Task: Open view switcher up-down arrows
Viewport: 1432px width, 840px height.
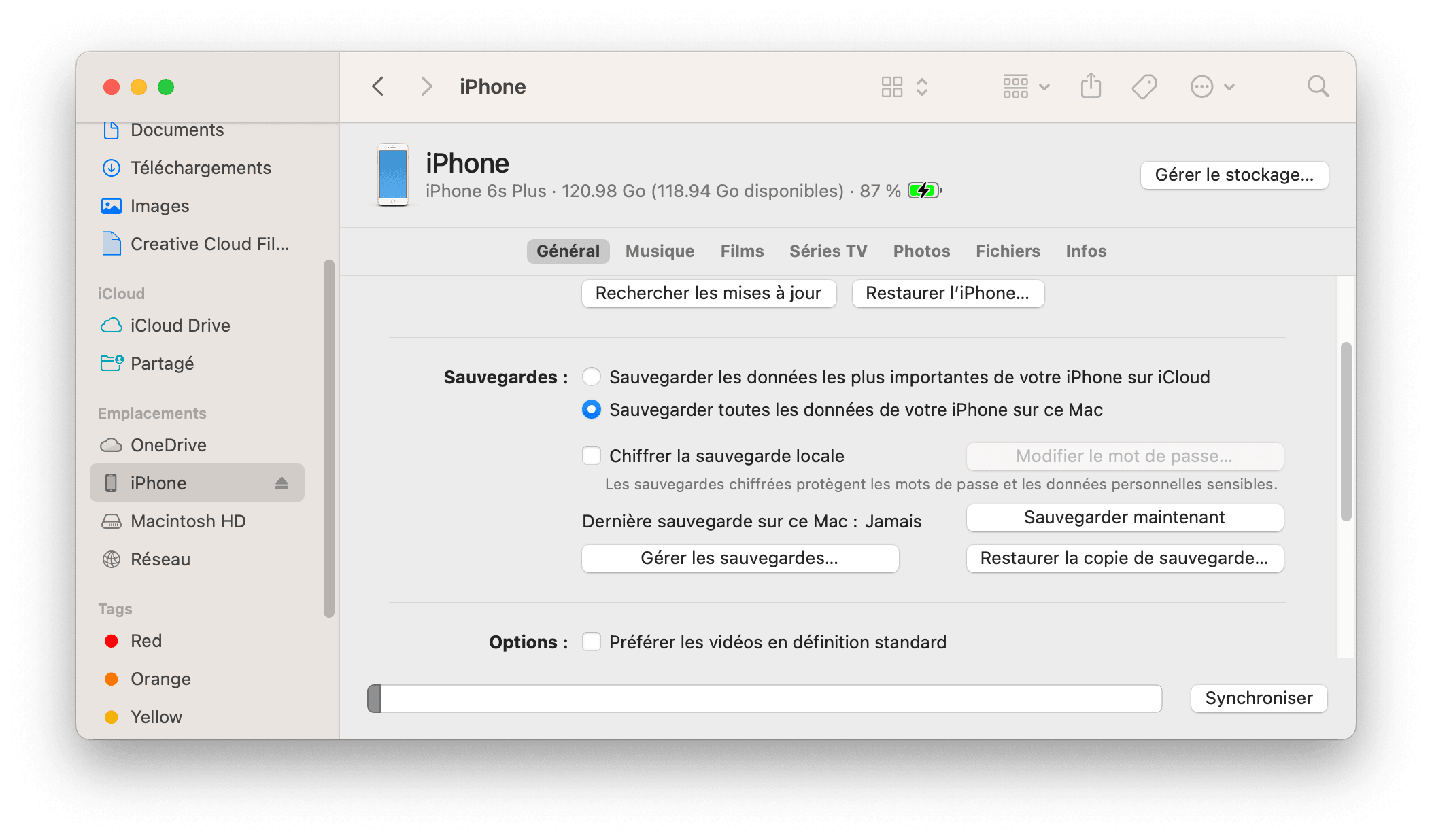Action: click(x=922, y=87)
